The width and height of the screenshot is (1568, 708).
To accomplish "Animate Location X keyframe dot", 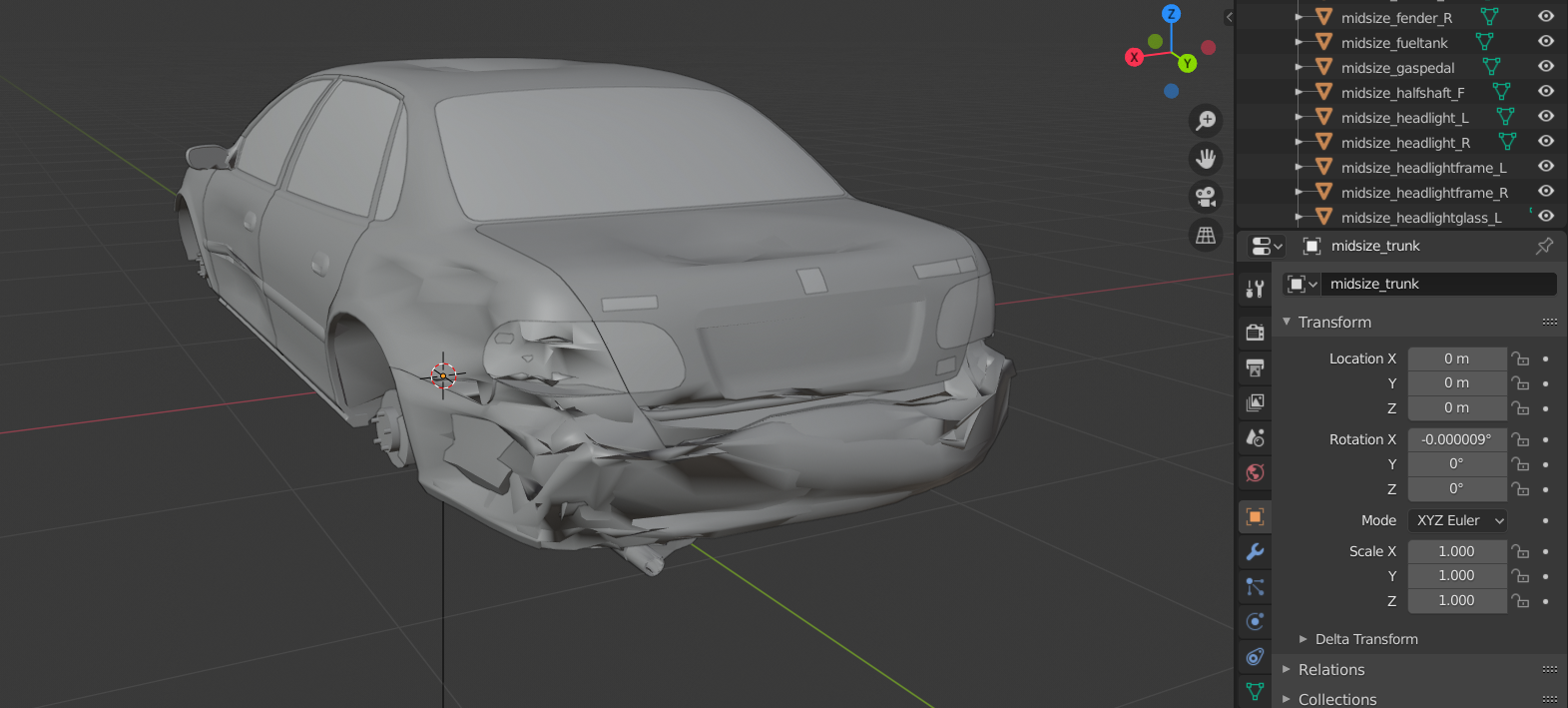I will click(x=1545, y=358).
